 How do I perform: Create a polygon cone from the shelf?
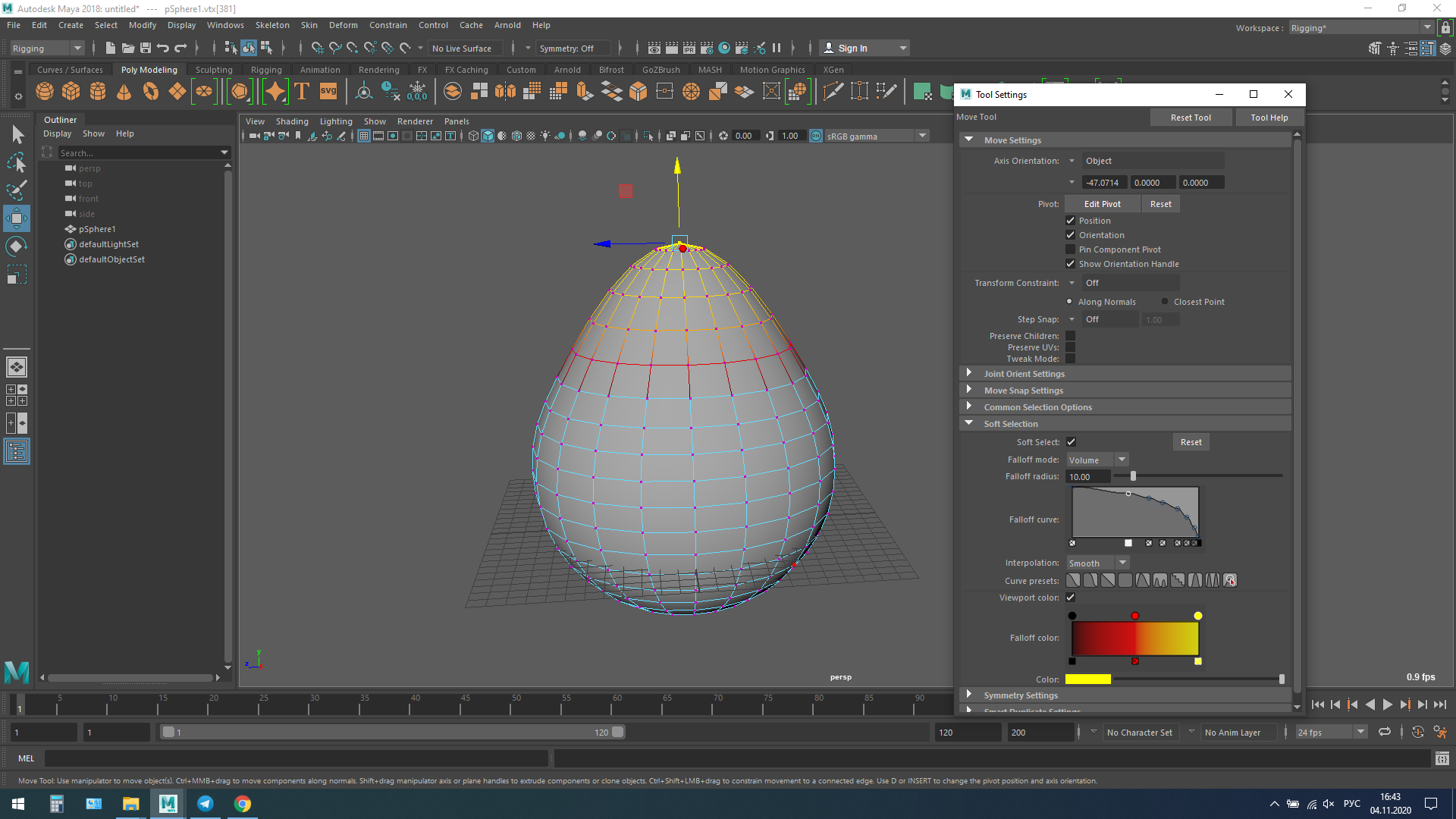coord(124,92)
